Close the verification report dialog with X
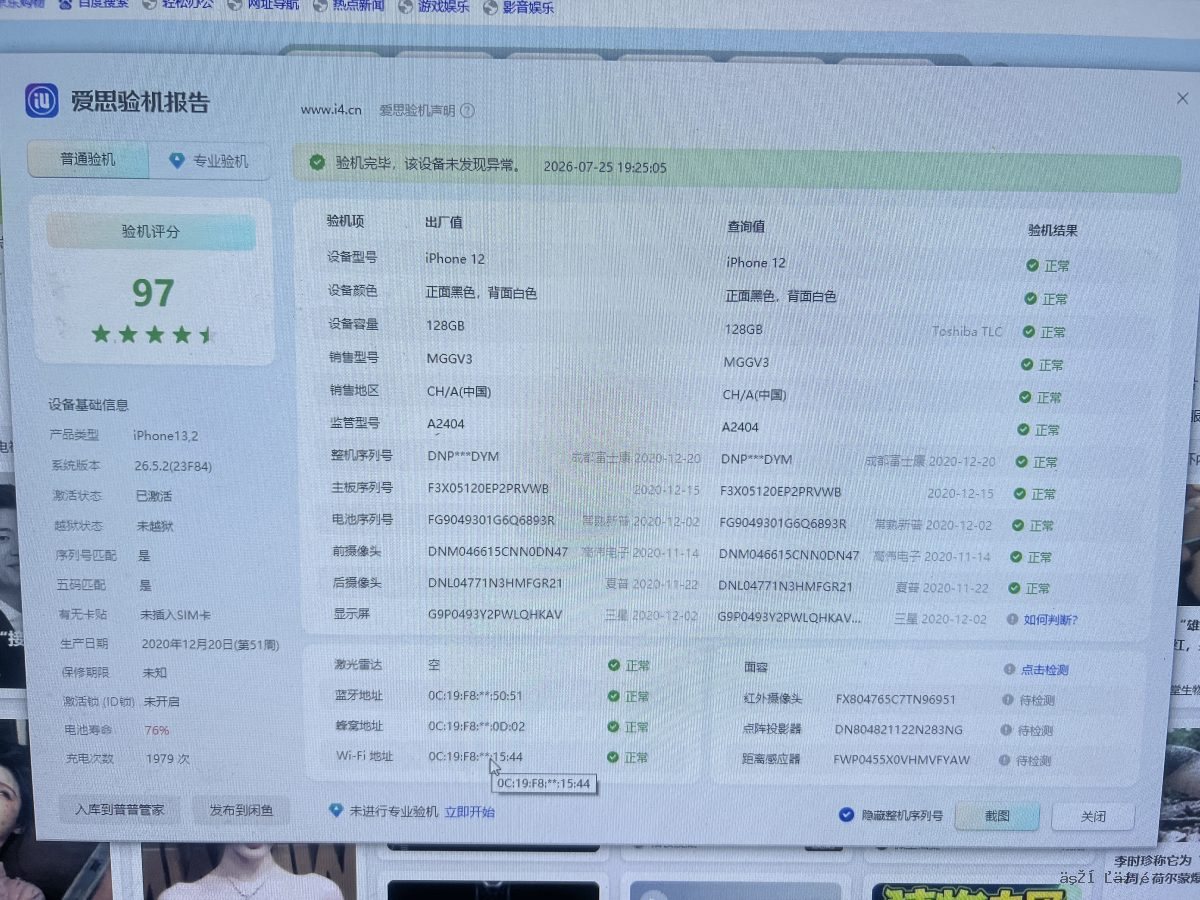The width and height of the screenshot is (1200, 900). click(x=1182, y=97)
